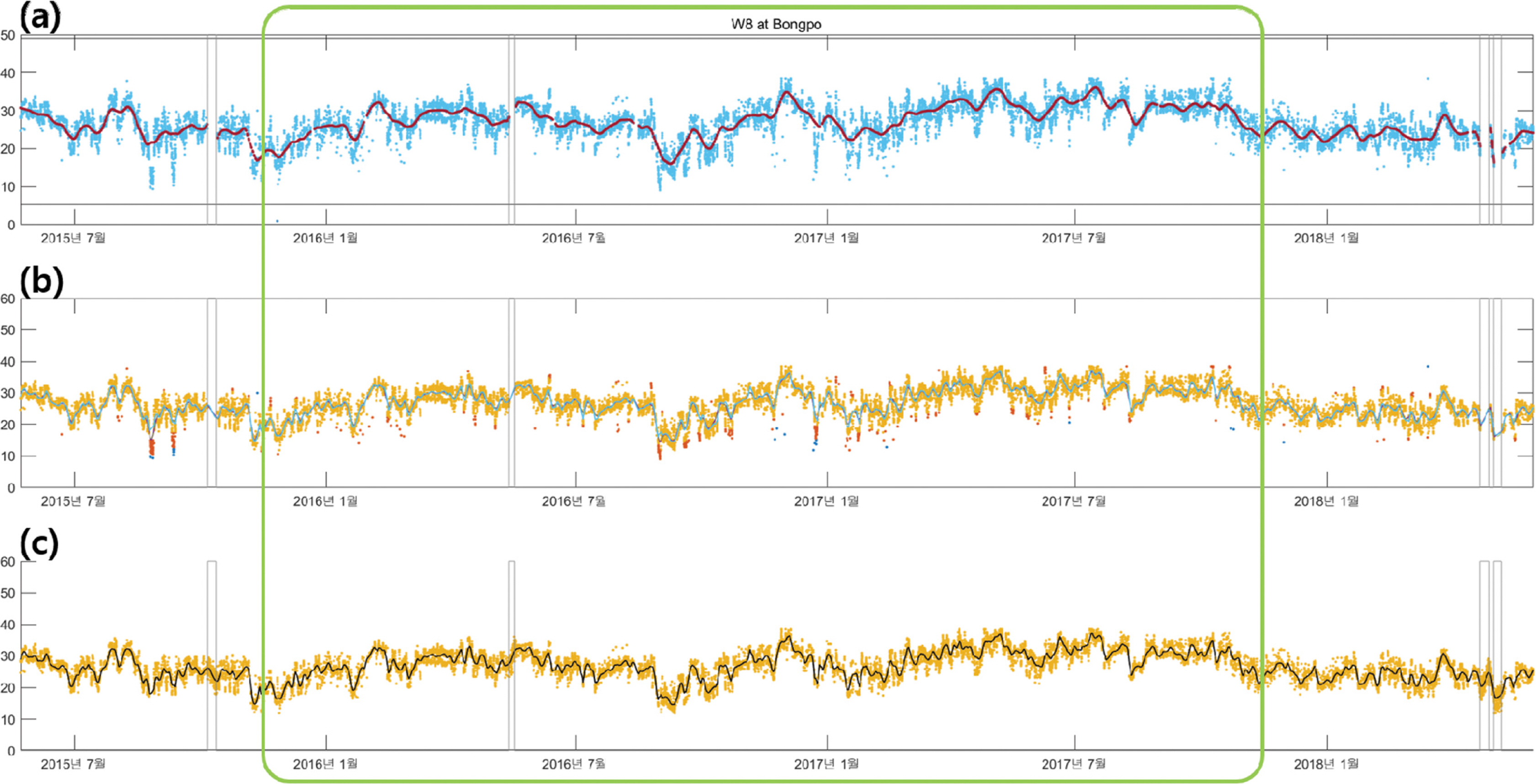Click '2016년 7월' tick label under panel (c)

(x=574, y=764)
